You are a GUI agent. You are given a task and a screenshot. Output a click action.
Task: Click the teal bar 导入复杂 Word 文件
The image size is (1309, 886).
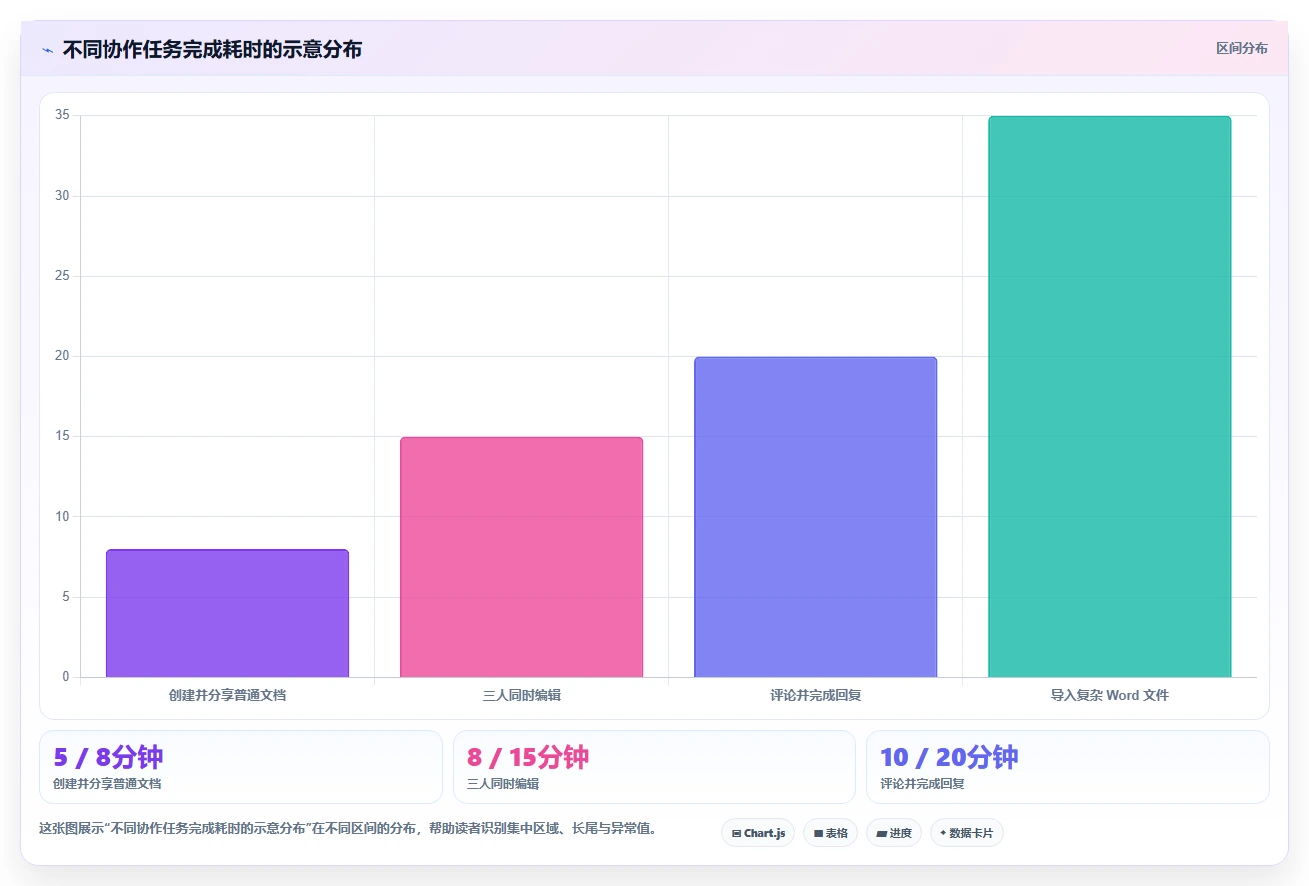pos(1109,396)
